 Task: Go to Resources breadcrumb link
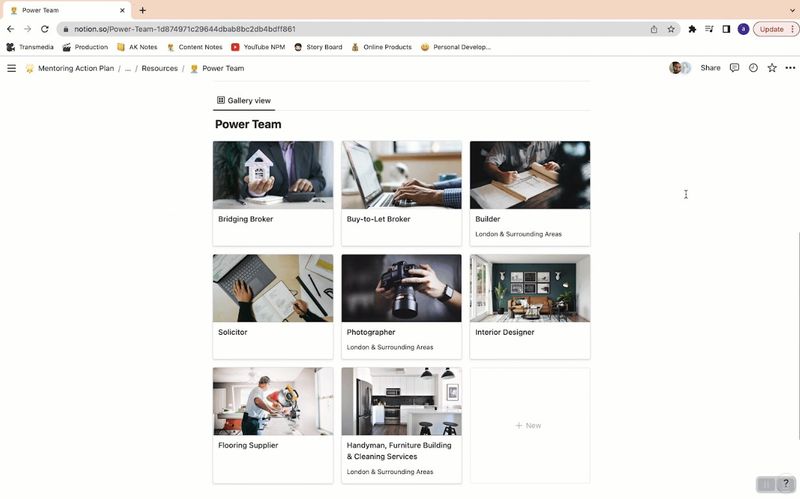(x=159, y=69)
